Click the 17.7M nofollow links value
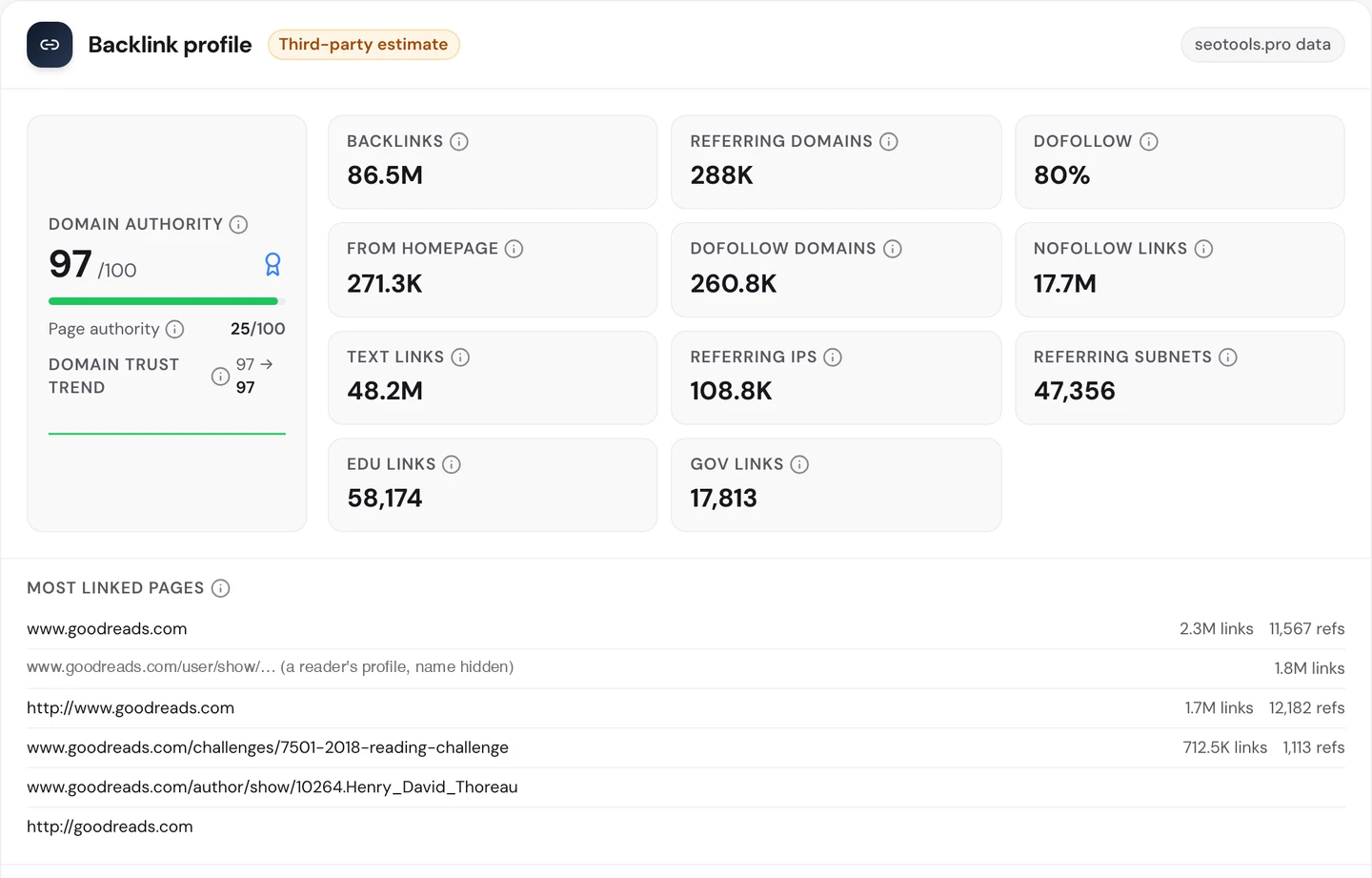 click(x=1065, y=283)
